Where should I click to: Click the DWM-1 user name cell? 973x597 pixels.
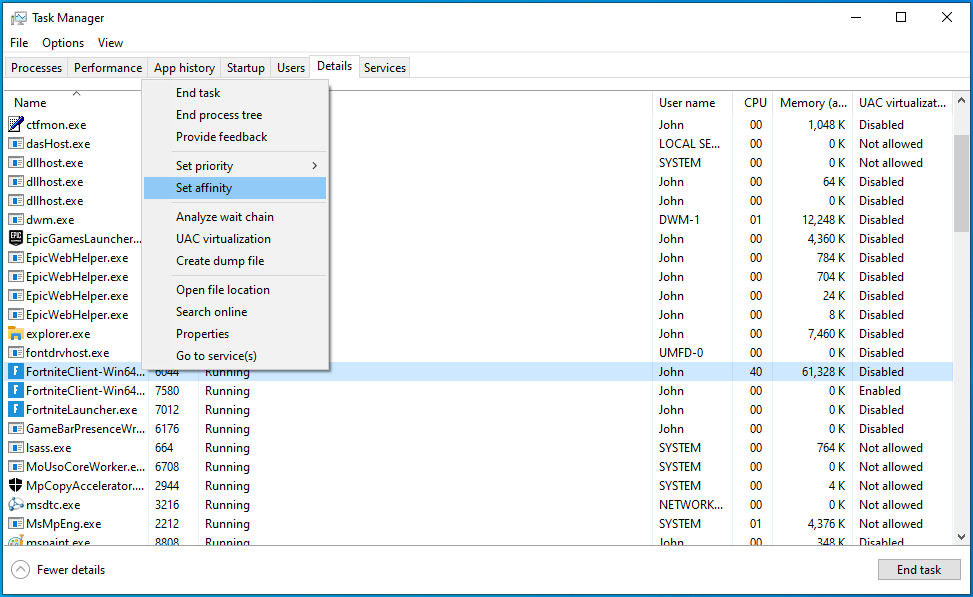[679, 220]
